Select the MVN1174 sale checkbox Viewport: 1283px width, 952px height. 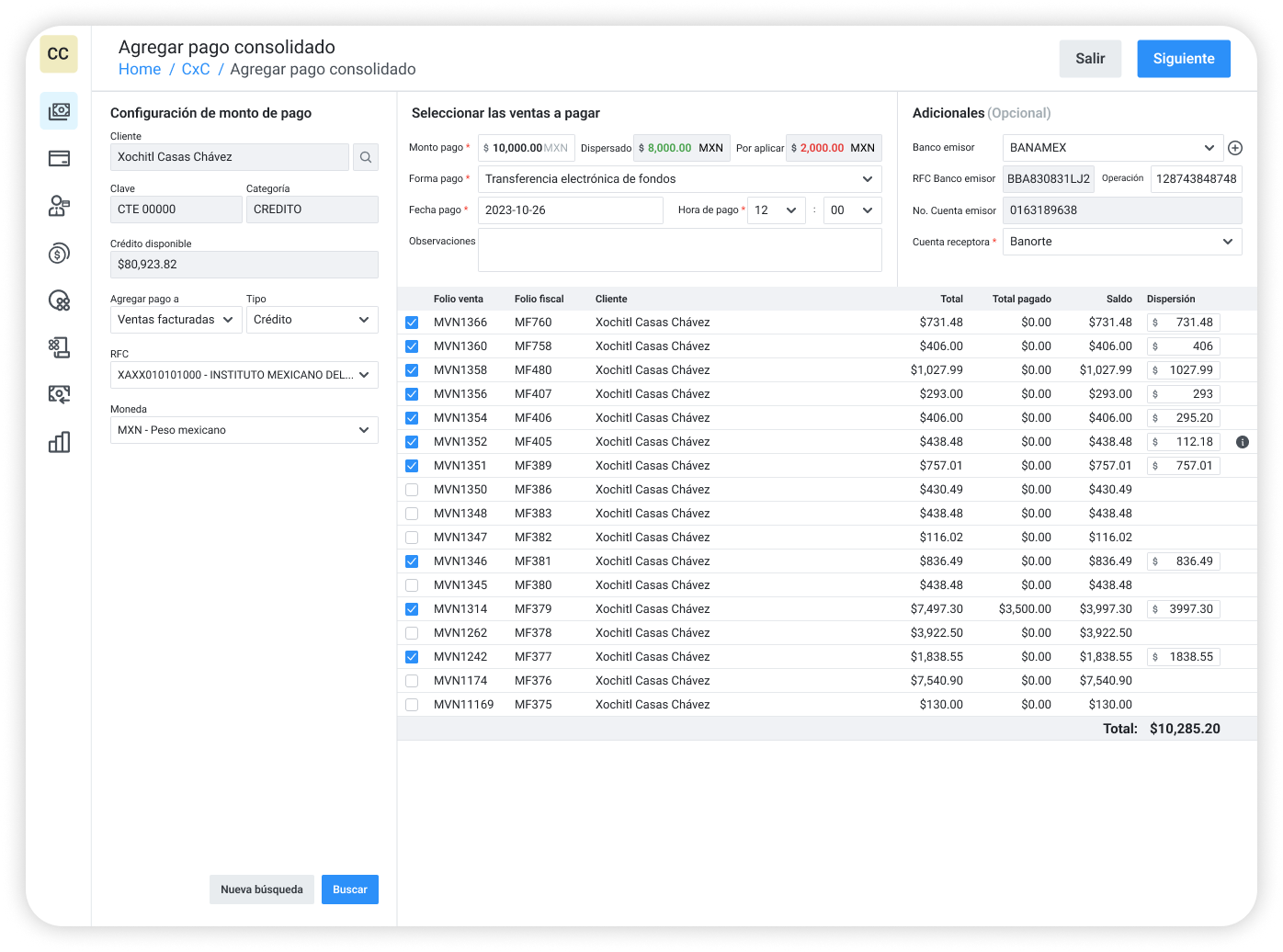412,681
